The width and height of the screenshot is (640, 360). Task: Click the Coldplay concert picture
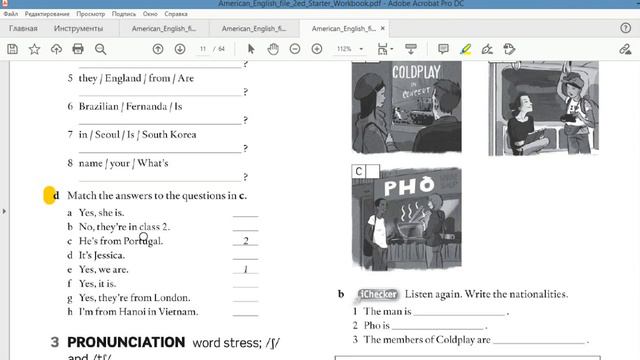pos(407,107)
